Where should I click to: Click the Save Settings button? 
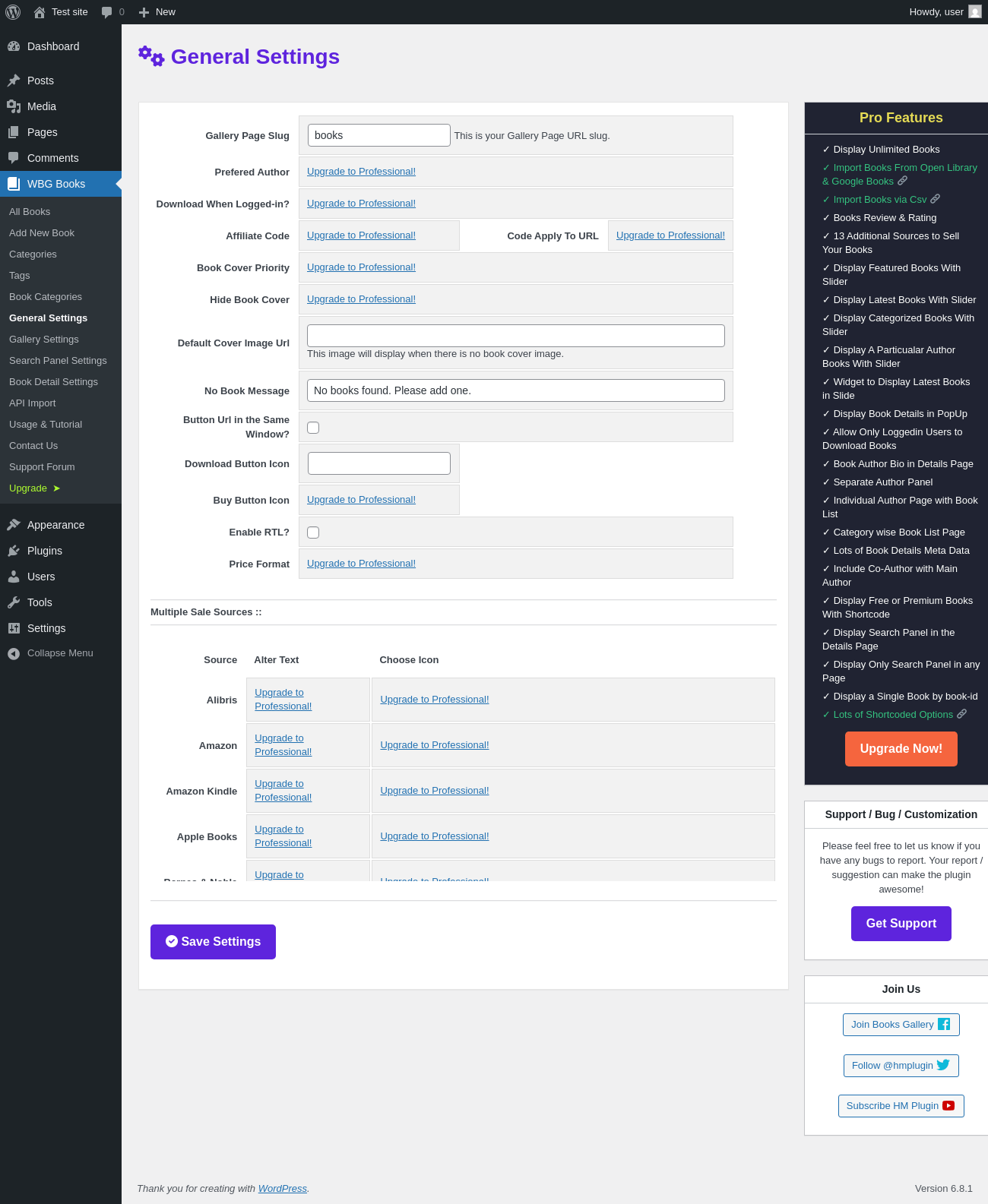click(x=213, y=942)
